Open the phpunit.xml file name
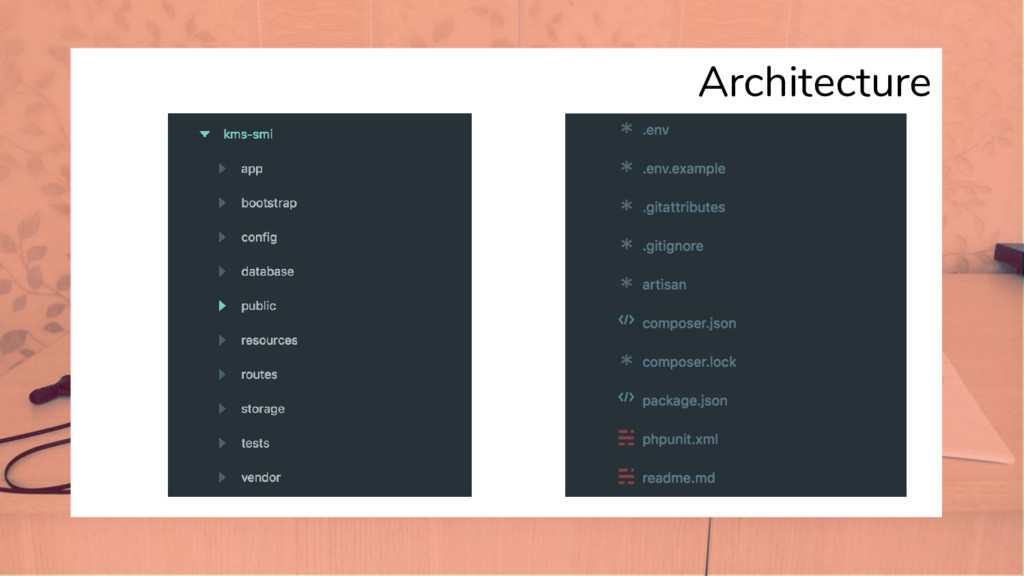The height and width of the screenshot is (576, 1024). 680,440
